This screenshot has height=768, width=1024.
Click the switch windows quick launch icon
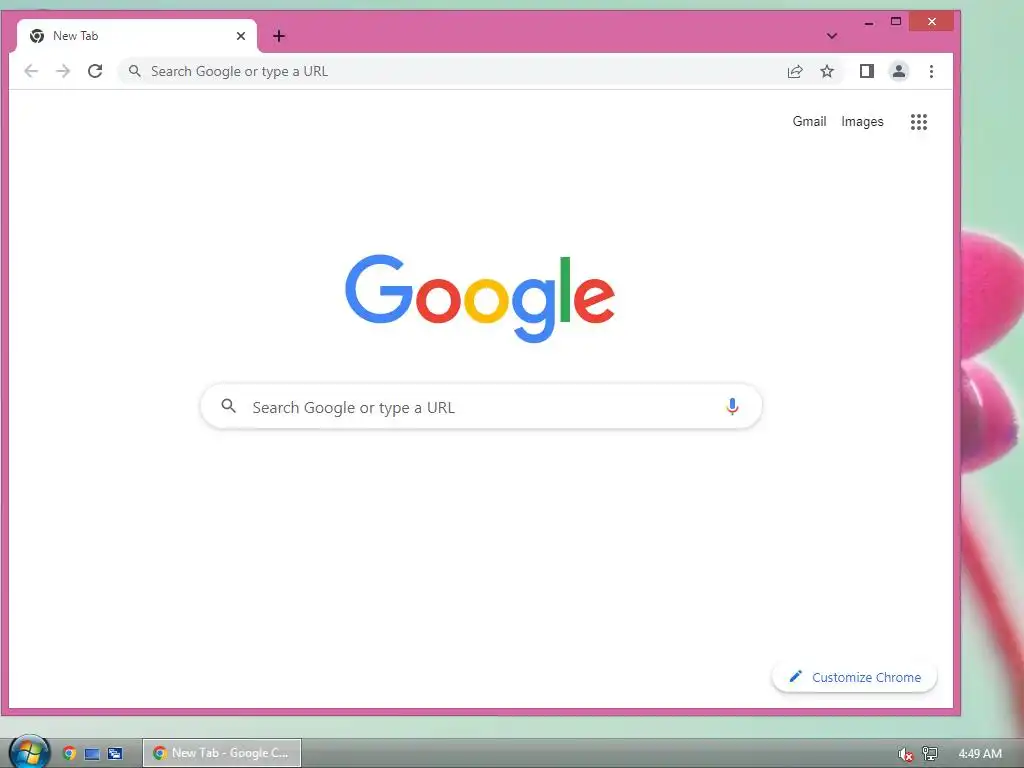click(115, 754)
